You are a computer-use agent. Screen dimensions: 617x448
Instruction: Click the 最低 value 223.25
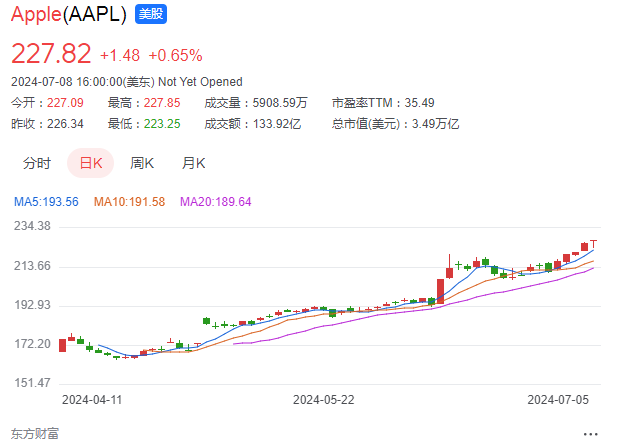coord(162,124)
